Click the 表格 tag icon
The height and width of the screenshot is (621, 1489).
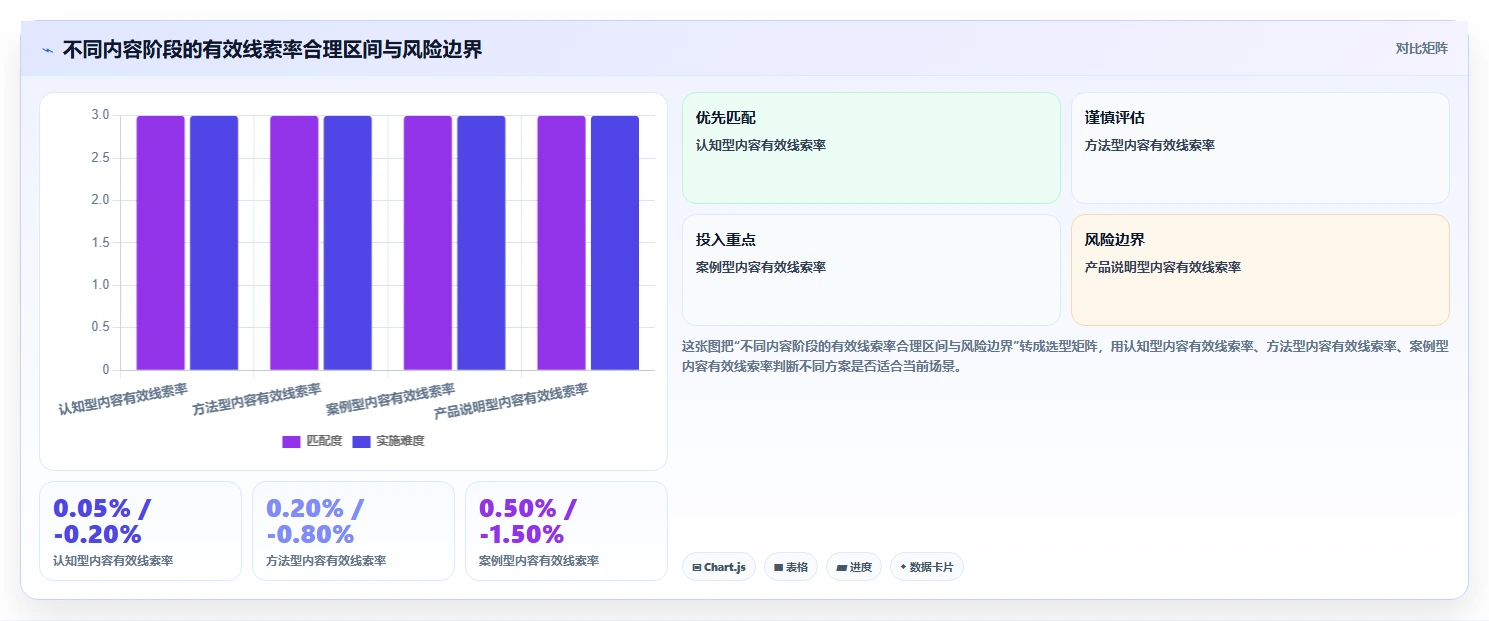pyautogui.click(x=778, y=568)
